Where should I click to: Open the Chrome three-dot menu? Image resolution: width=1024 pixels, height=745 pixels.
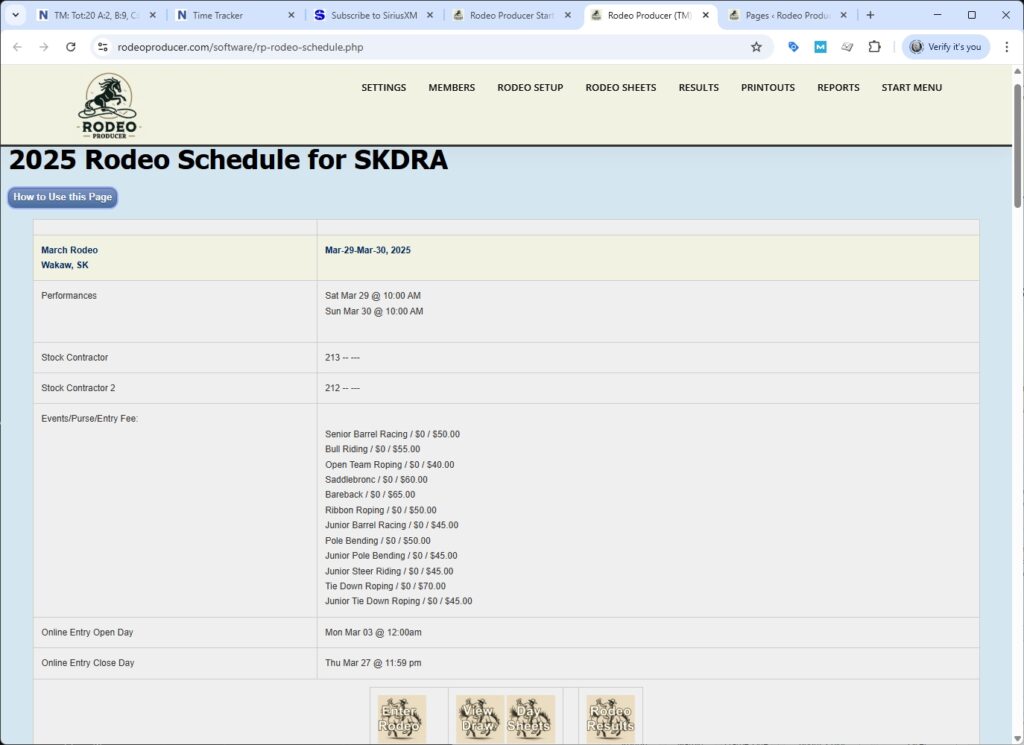pyautogui.click(x=1007, y=46)
